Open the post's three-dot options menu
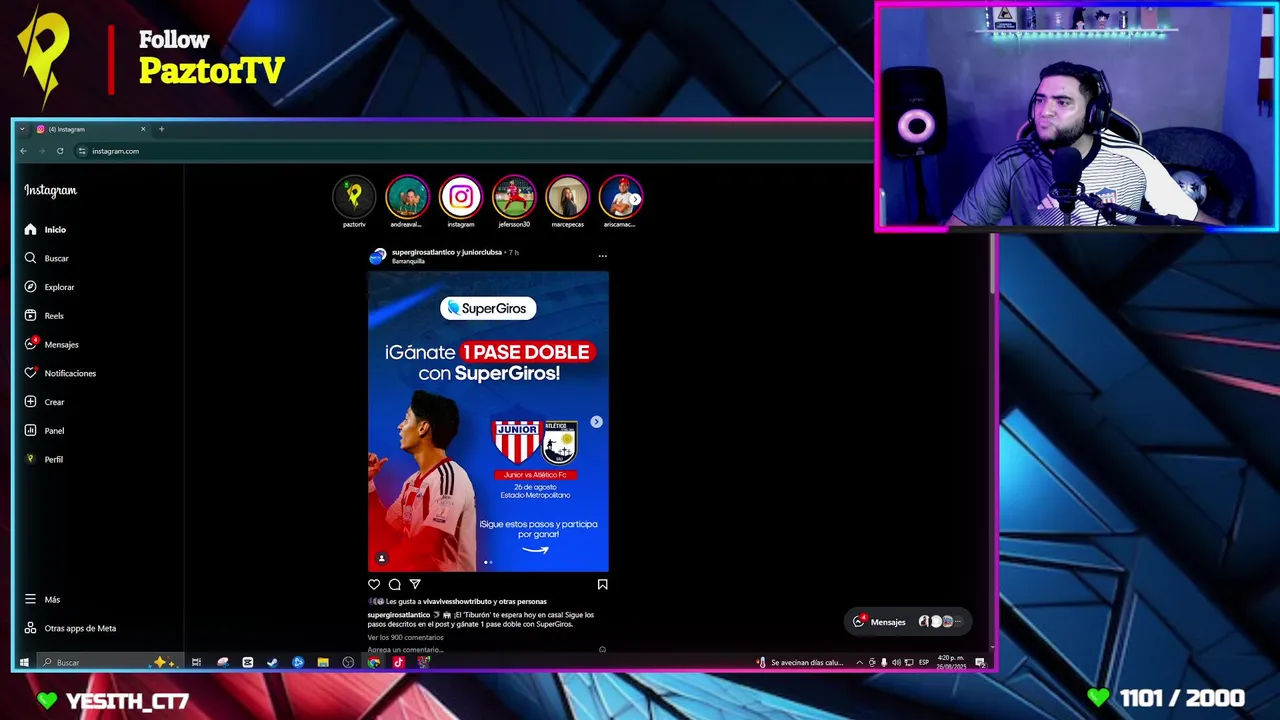 602,256
